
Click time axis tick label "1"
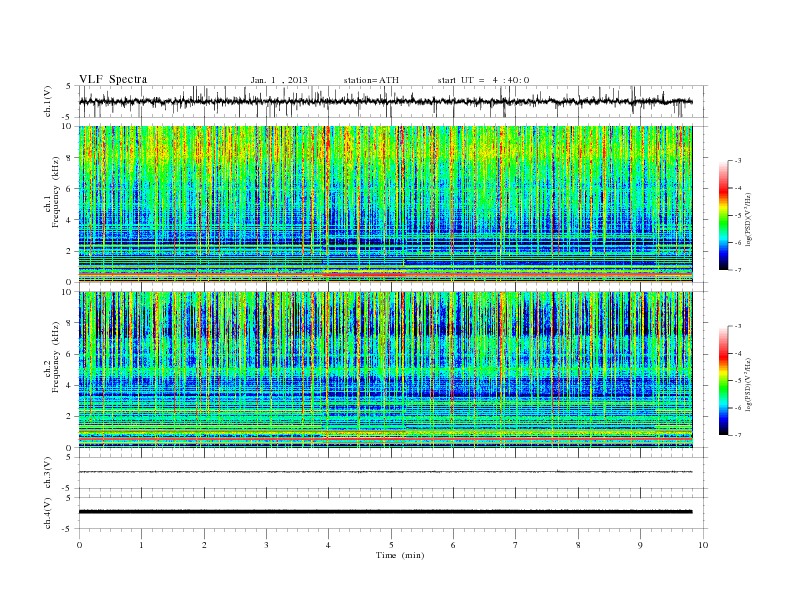[x=141, y=545]
